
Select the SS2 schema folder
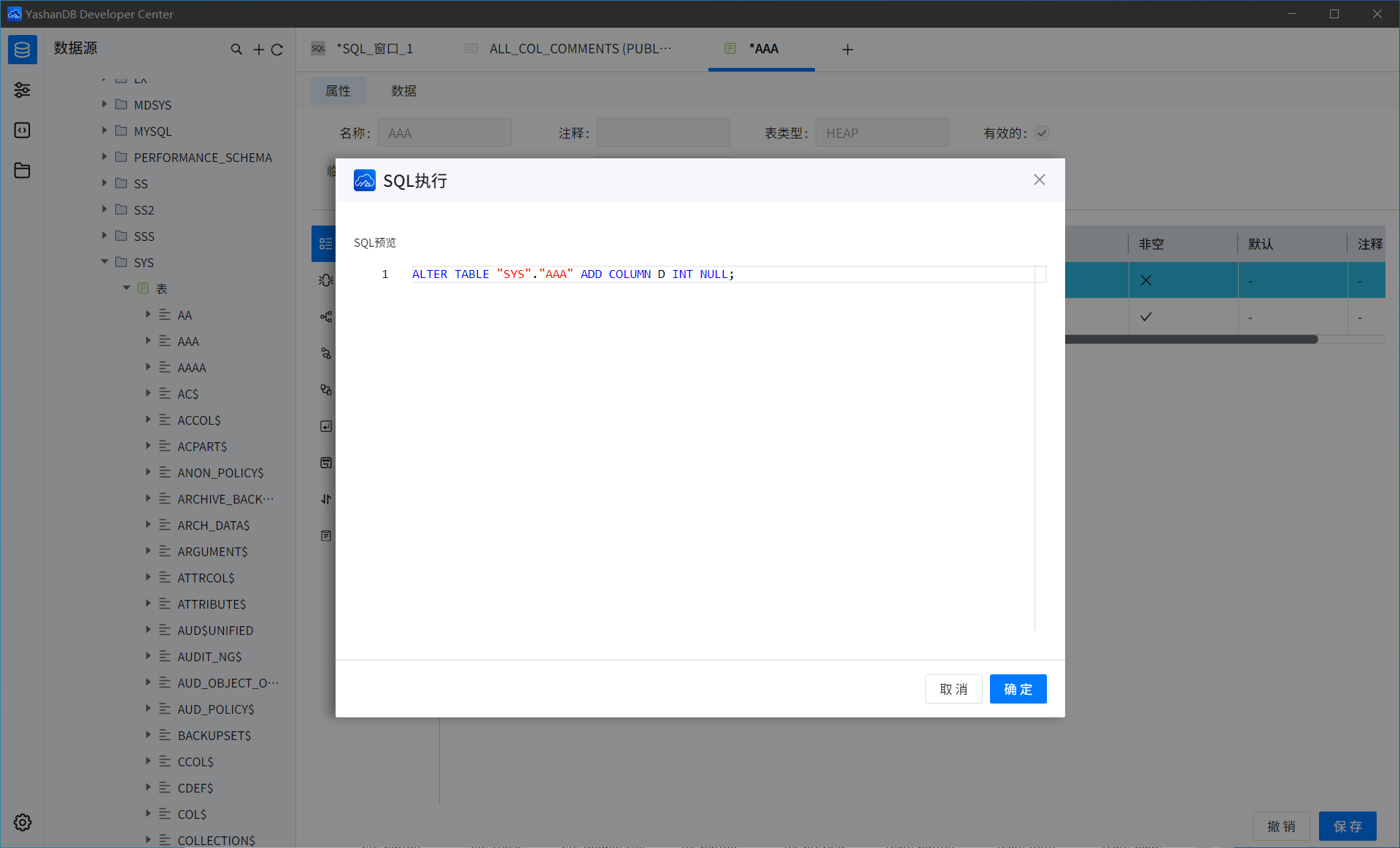144,209
